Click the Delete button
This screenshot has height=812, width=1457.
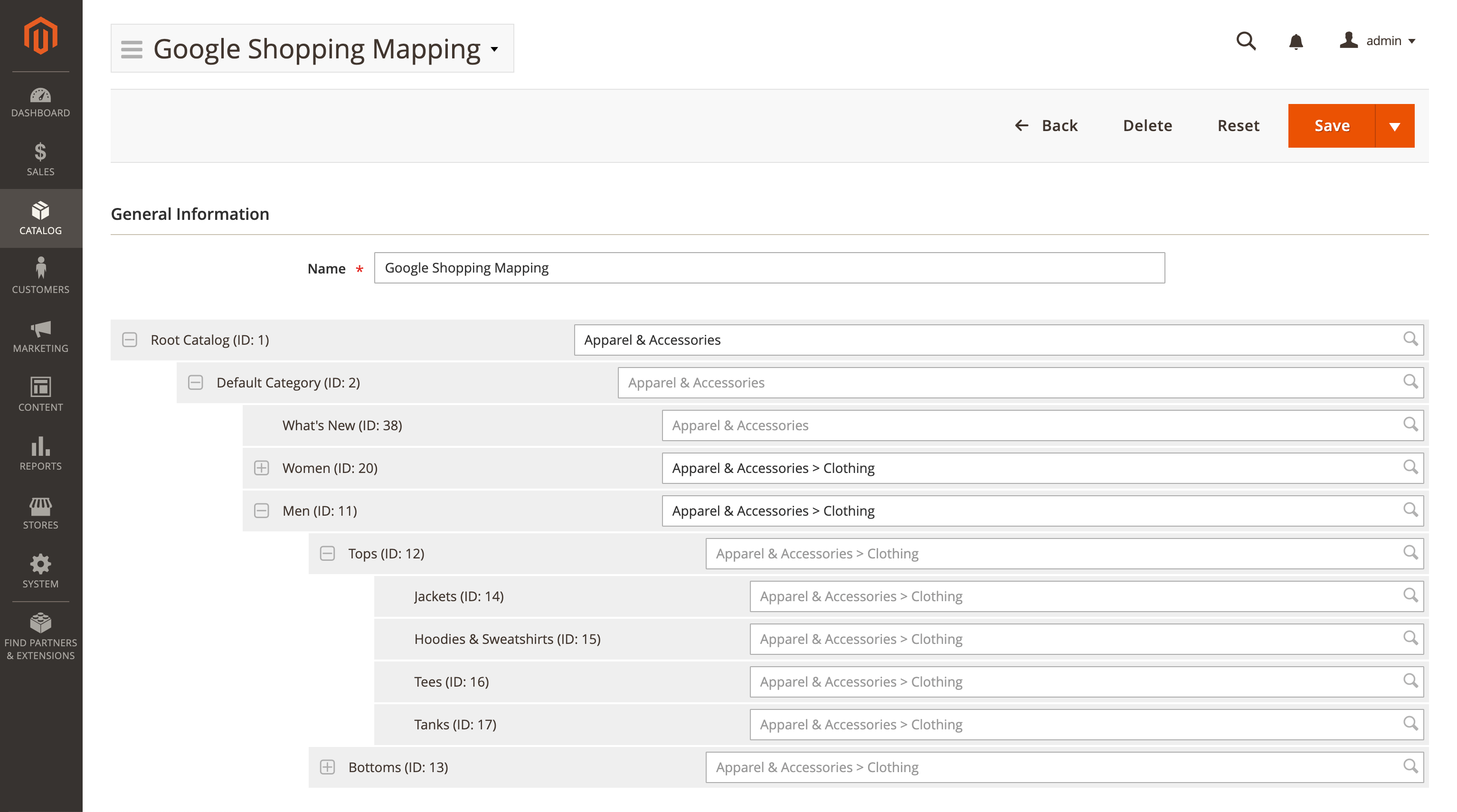pos(1147,125)
